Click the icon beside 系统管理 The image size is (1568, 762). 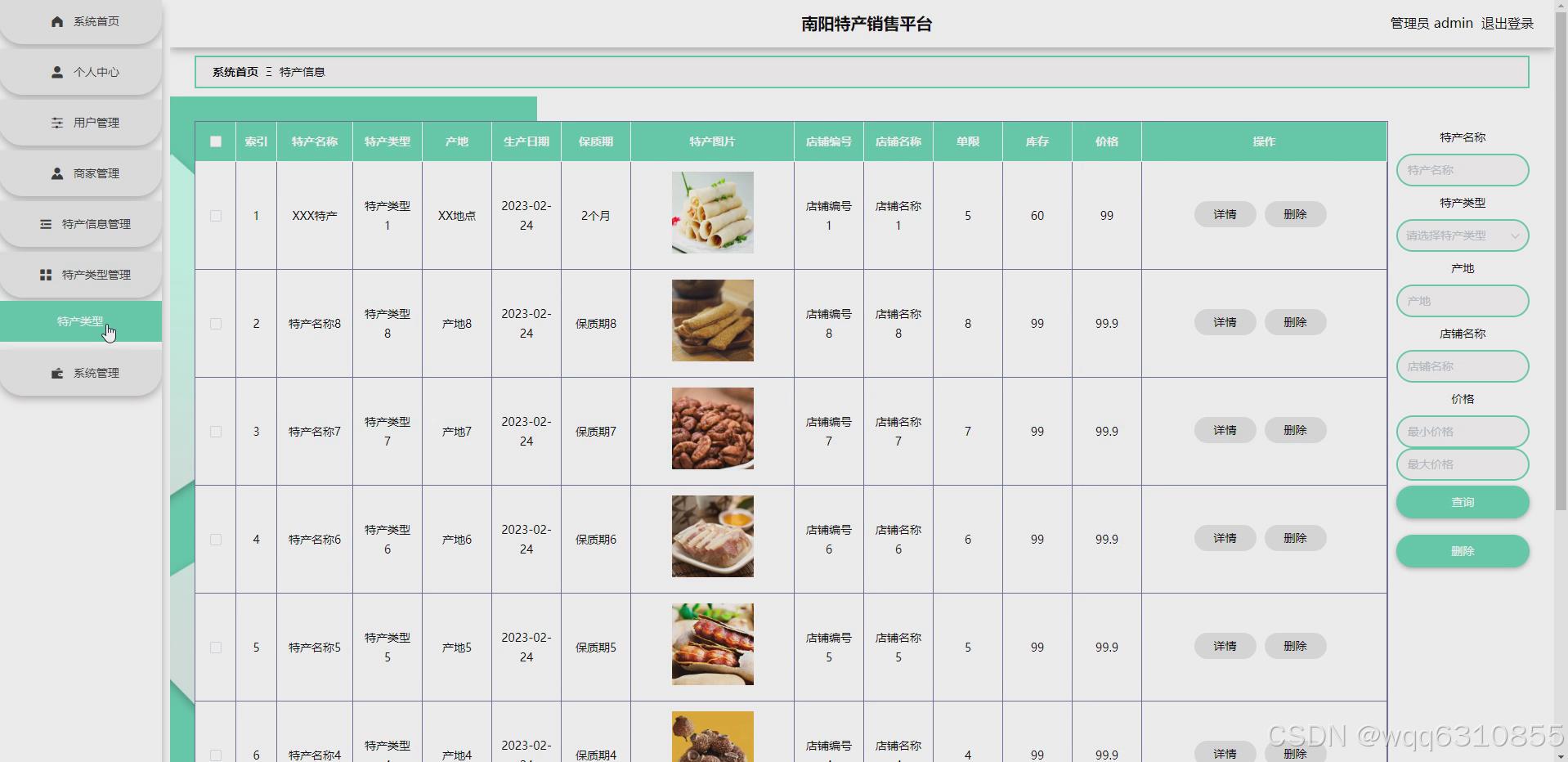tap(57, 374)
